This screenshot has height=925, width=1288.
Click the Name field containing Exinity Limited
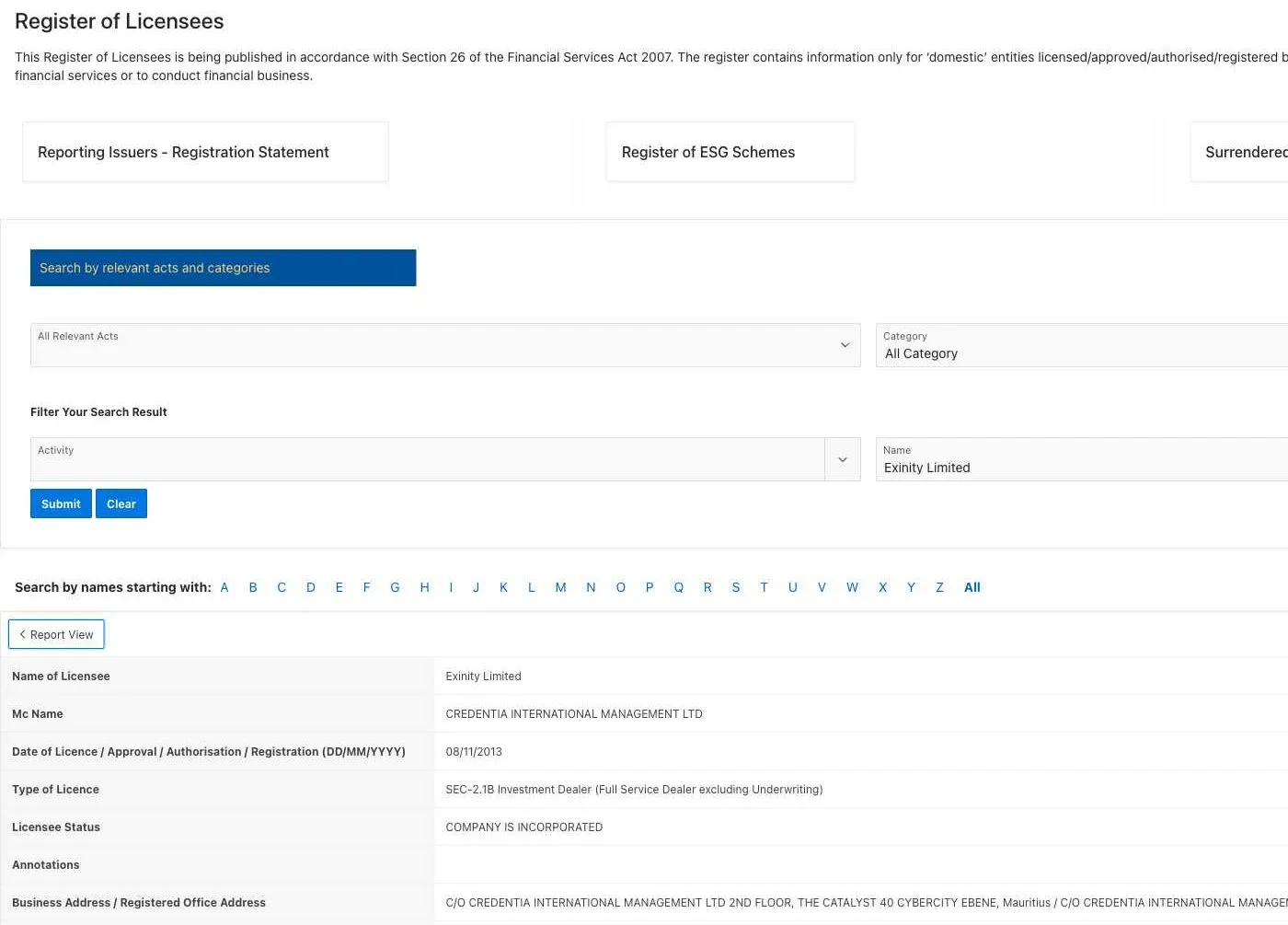click(x=1082, y=459)
